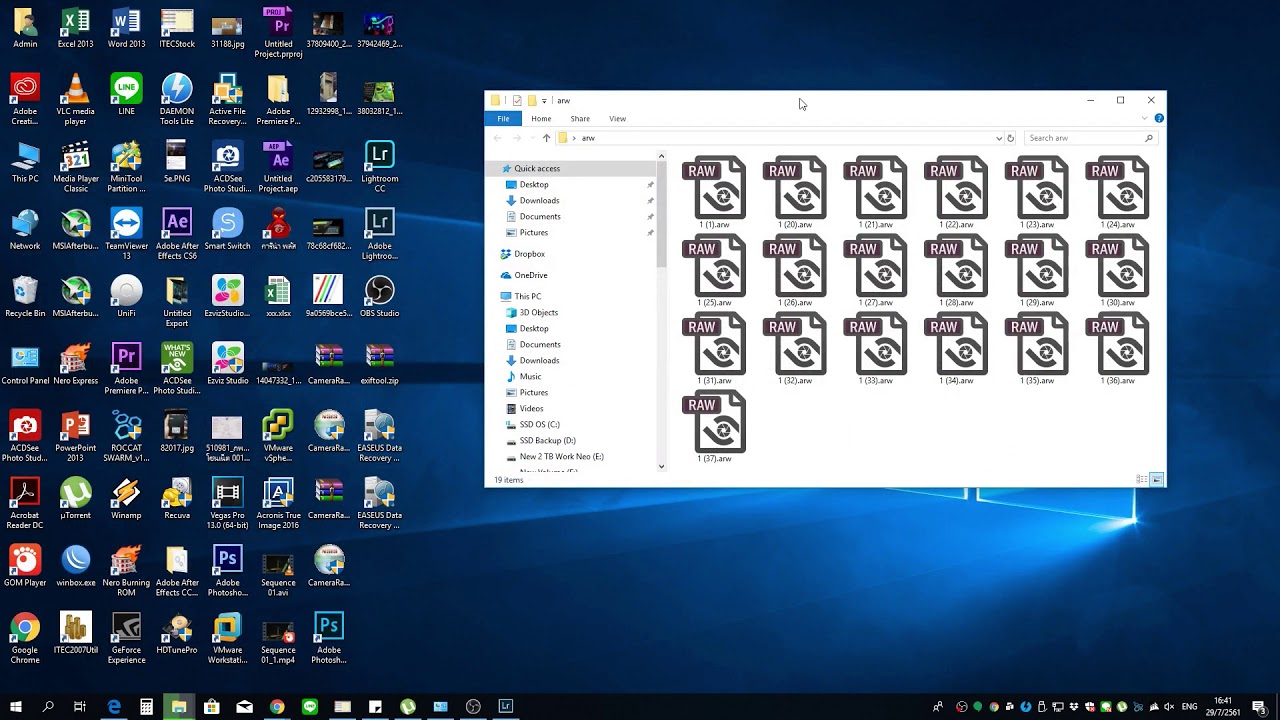Click the arw breadcrumb in address bar
The image size is (1280, 720).
point(588,138)
